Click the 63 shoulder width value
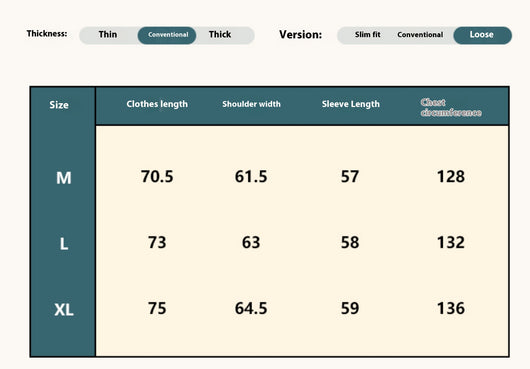The width and height of the screenshot is (530, 369). (x=251, y=242)
